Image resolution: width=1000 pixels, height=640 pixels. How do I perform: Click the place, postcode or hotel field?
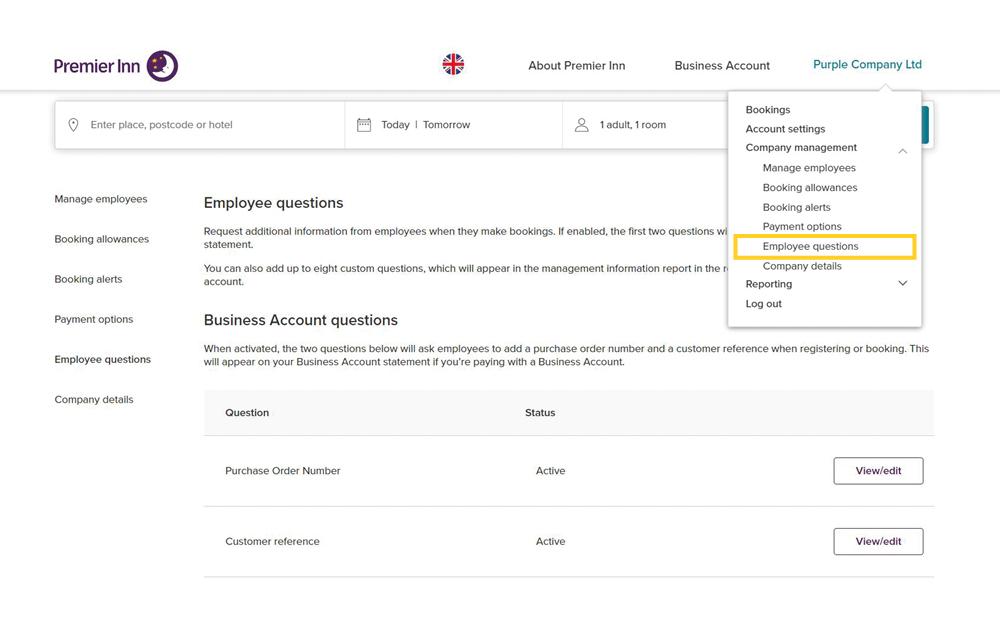[x=200, y=125]
